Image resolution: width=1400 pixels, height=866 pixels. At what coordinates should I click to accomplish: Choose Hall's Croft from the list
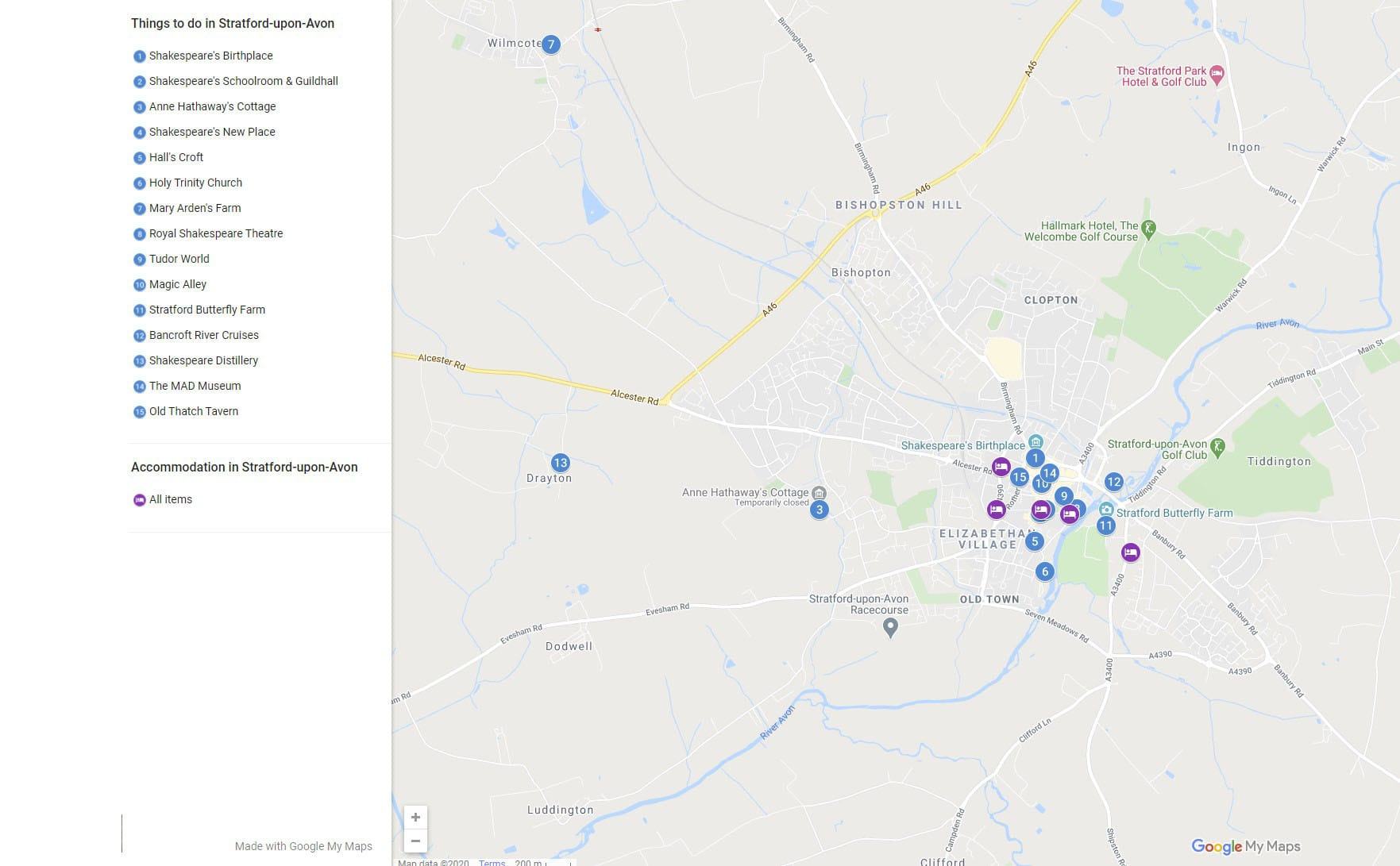[175, 157]
